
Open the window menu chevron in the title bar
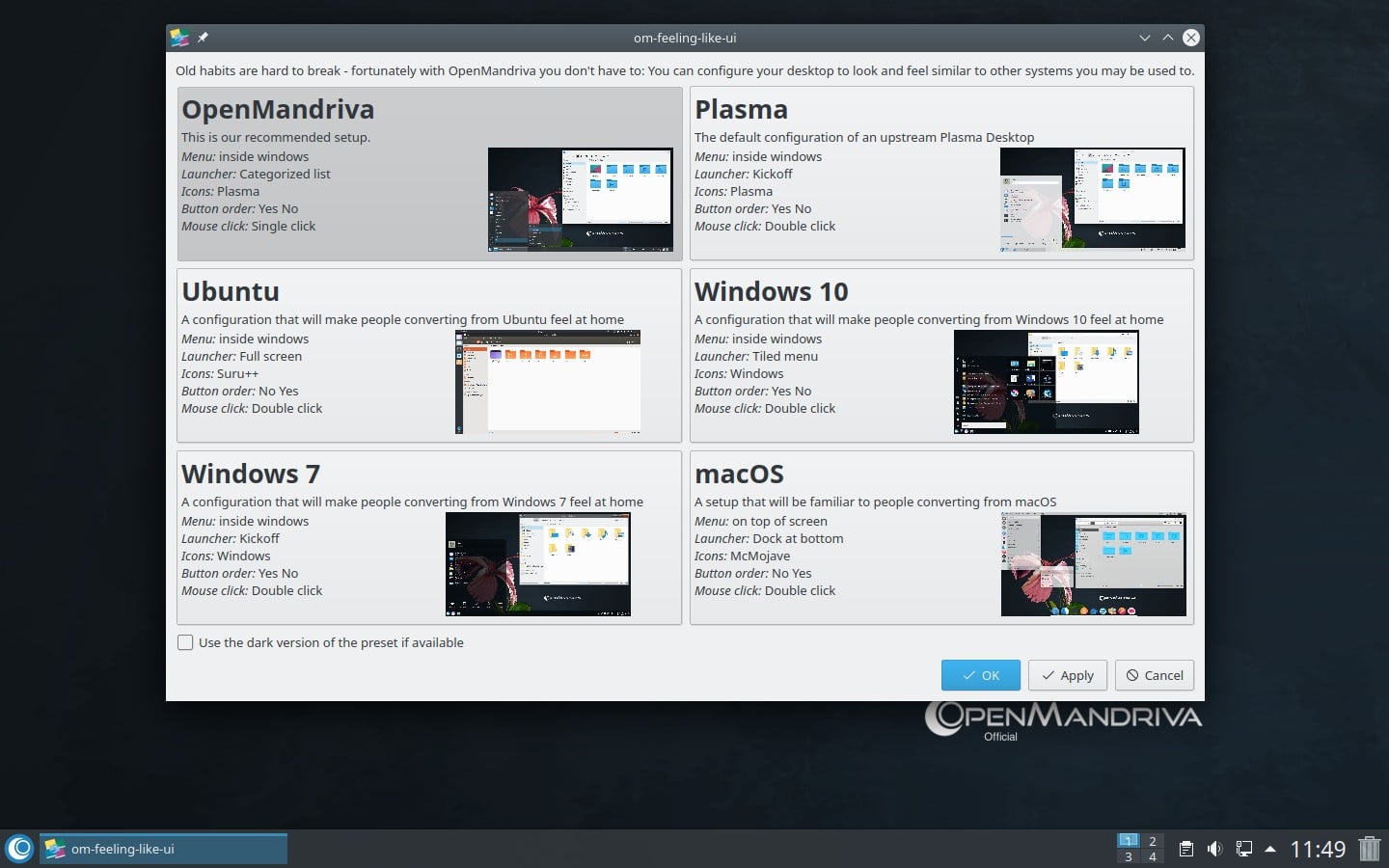coord(1144,38)
